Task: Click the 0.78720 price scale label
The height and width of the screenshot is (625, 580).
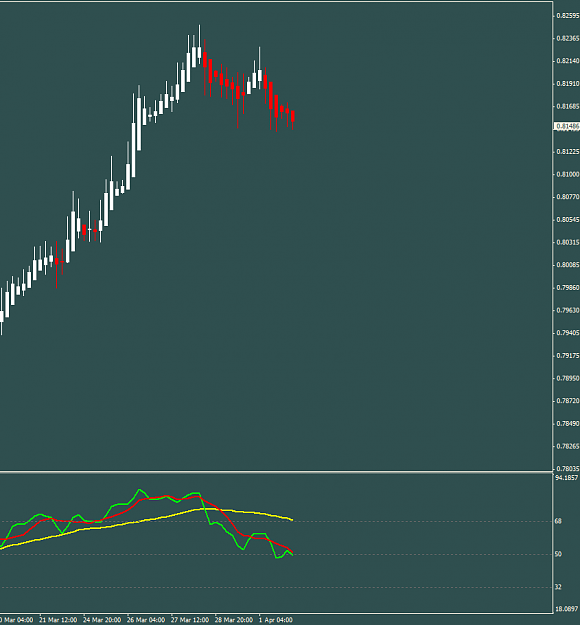Action: point(568,401)
